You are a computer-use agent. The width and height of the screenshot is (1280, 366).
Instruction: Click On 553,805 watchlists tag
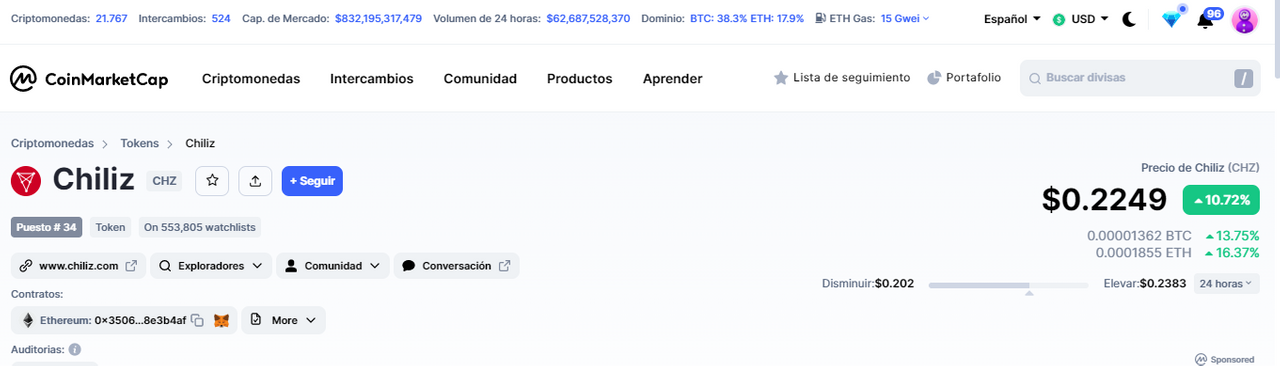click(x=200, y=227)
